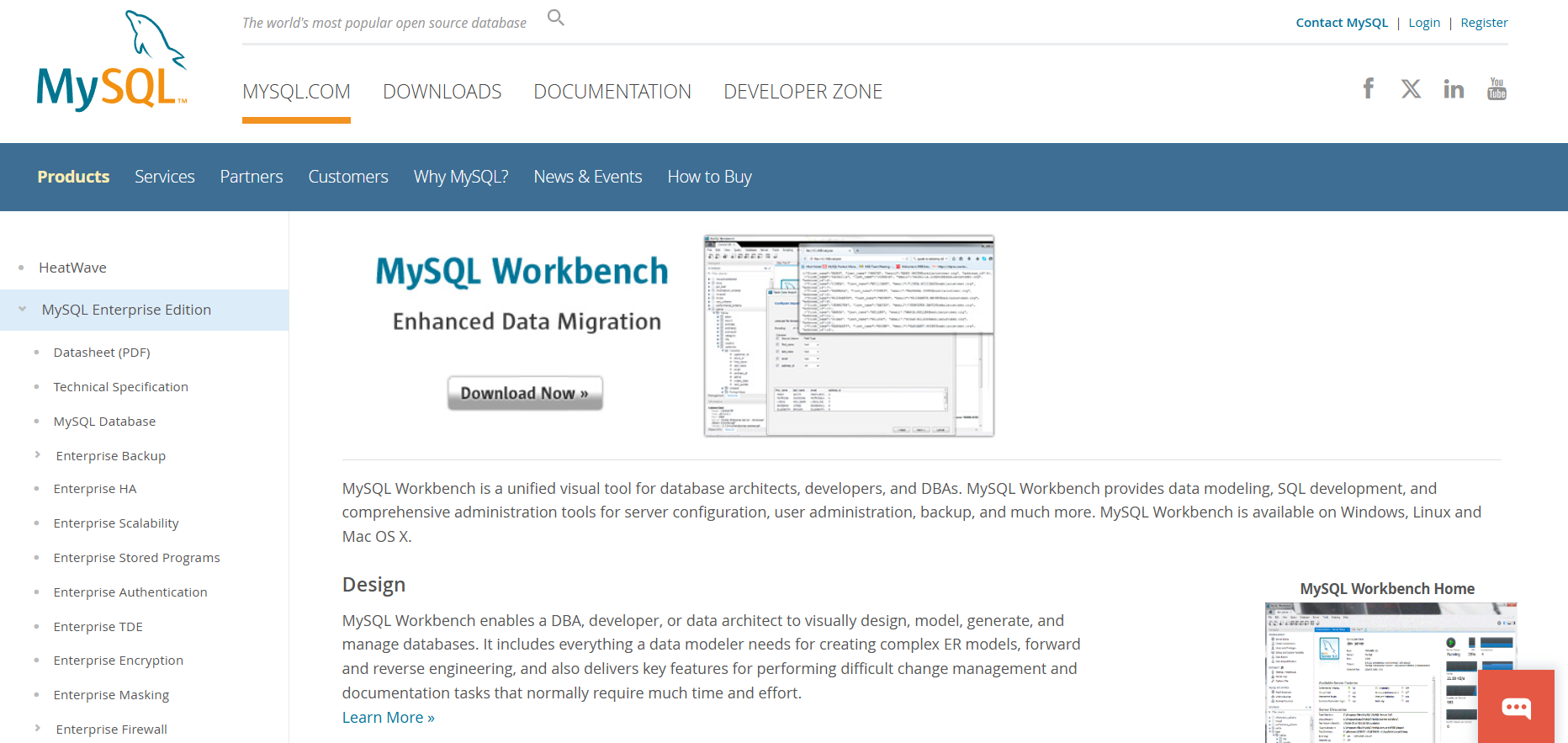This screenshot has height=743, width=1568.
Task: Click the Login link
Action: (1424, 23)
